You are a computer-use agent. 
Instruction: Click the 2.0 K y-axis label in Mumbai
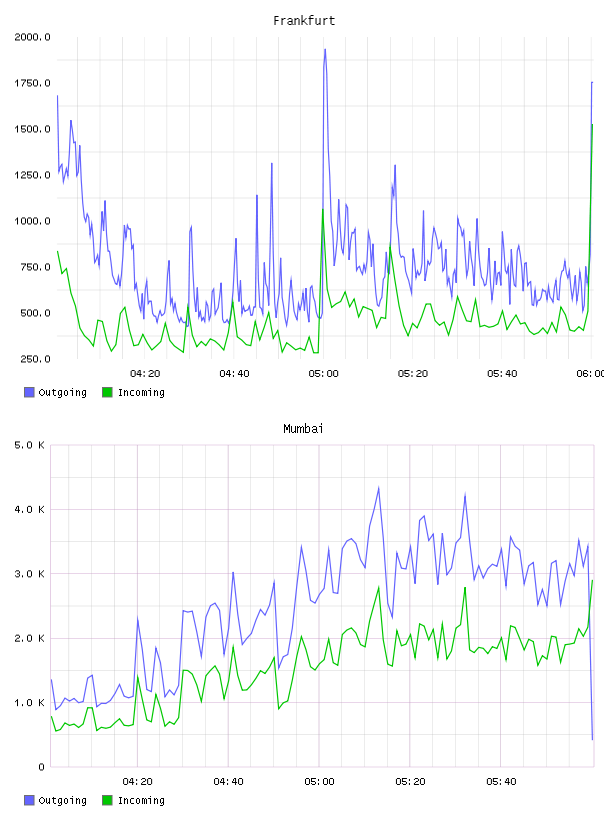tap(29, 639)
